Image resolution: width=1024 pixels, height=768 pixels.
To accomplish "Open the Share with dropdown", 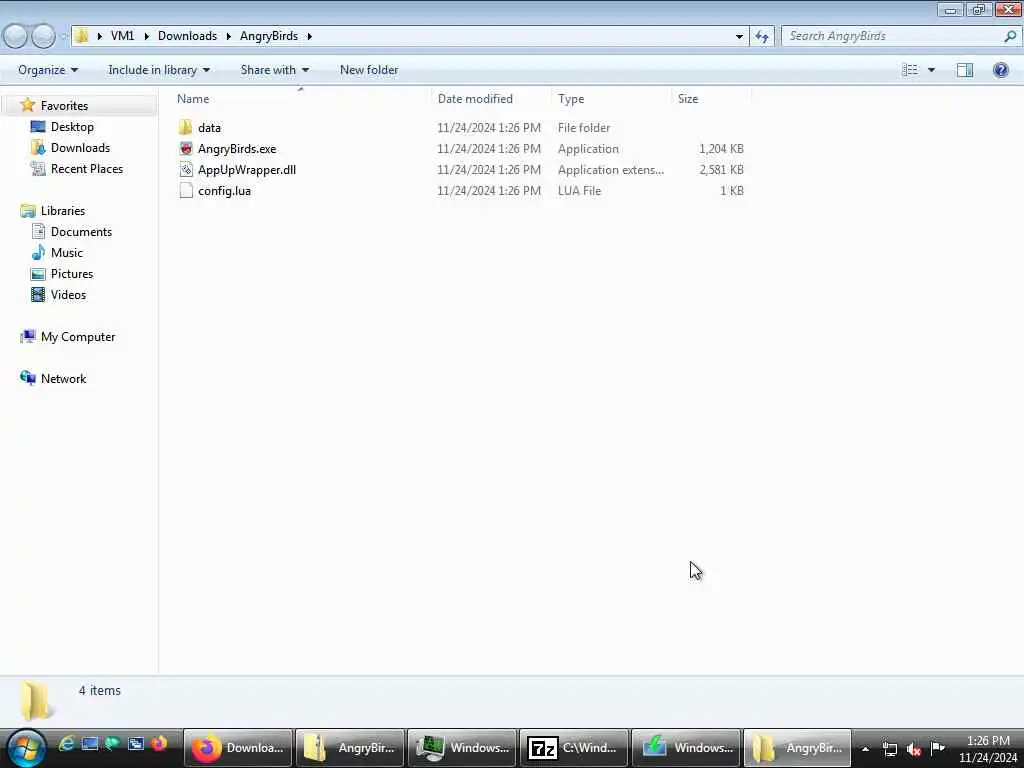I will point(274,70).
